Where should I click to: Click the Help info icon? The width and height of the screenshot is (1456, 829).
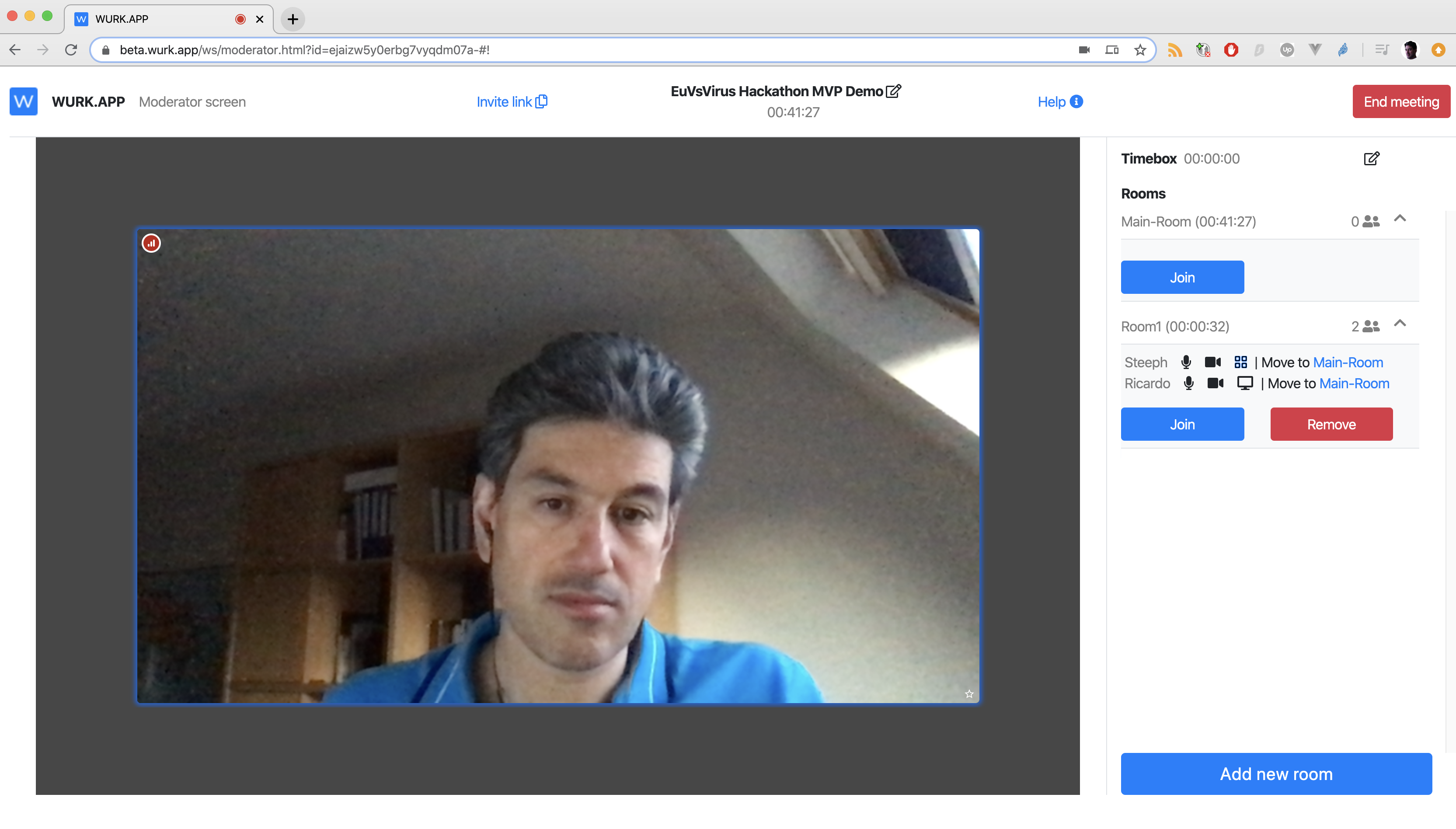click(1076, 101)
